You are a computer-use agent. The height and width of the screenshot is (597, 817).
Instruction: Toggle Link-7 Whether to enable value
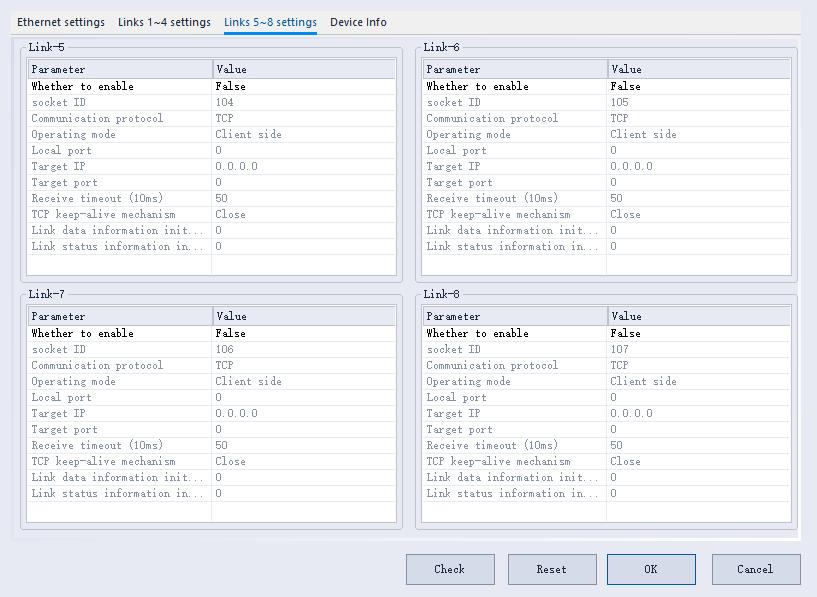coord(303,333)
